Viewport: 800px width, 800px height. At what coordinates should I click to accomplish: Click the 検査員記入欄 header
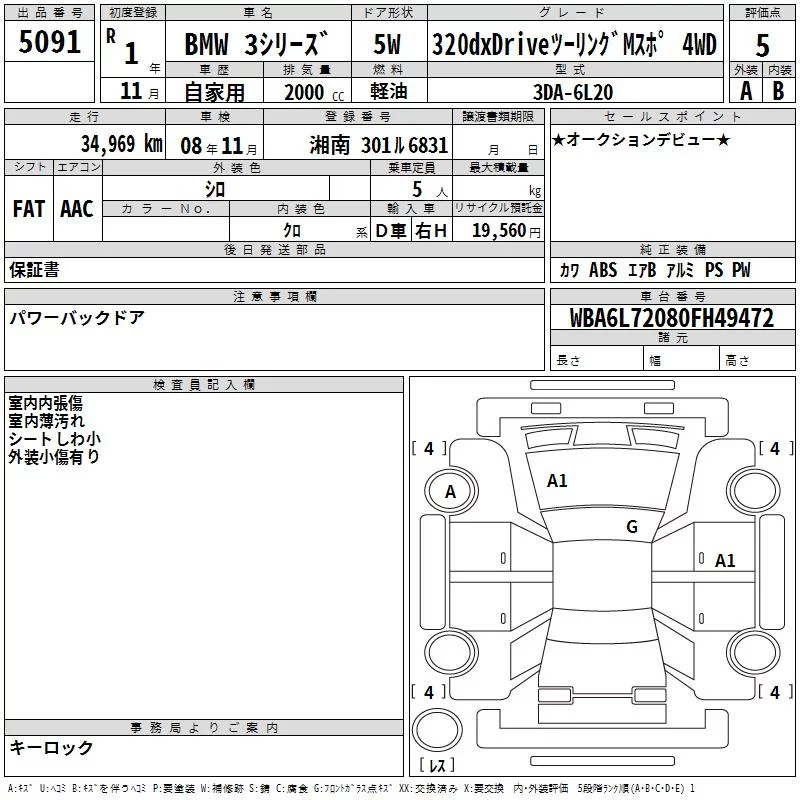tap(204, 385)
